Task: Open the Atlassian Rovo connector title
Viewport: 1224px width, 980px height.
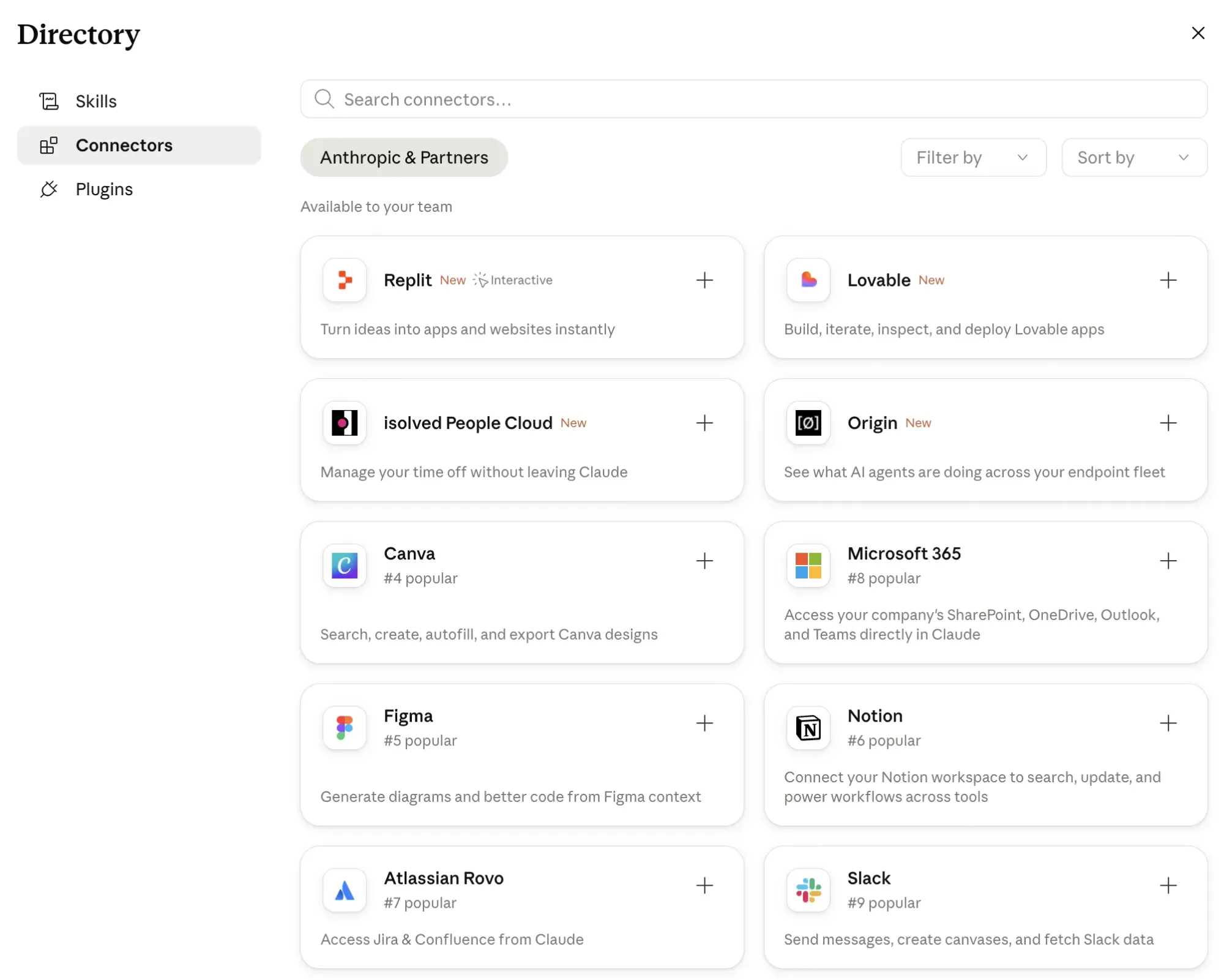Action: (x=444, y=878)
